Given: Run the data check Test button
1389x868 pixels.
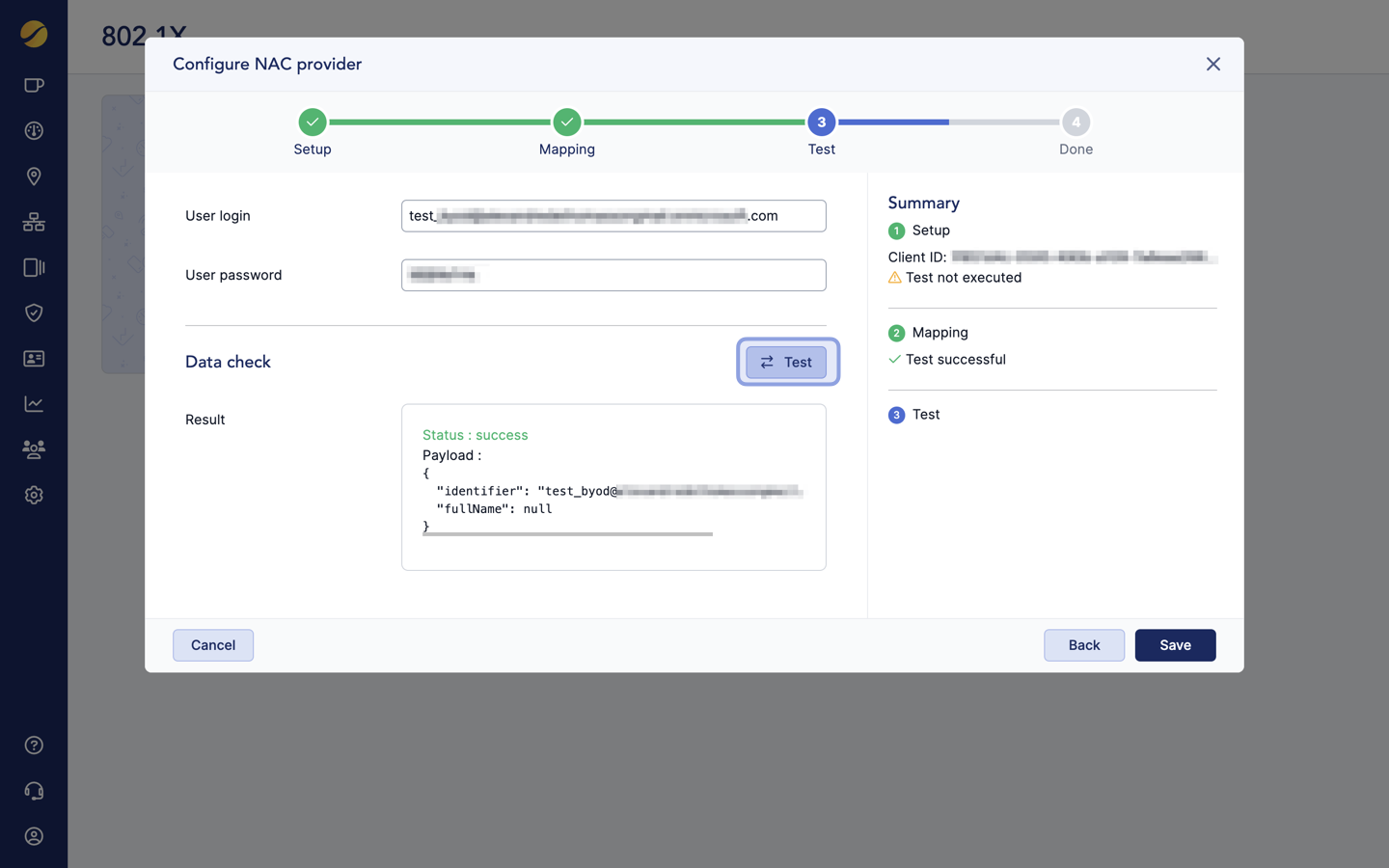Looking at the screenshot, I should click(x=786, y=363).
